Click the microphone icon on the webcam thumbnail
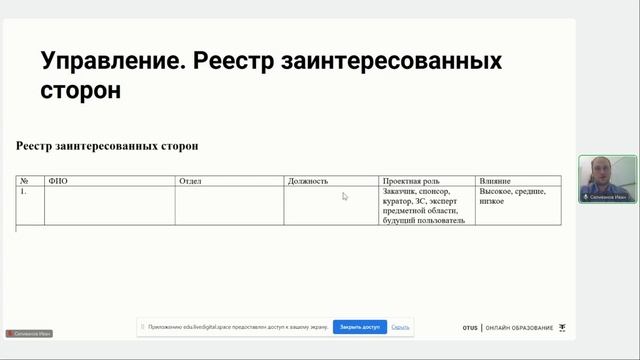 pos(586,197)
